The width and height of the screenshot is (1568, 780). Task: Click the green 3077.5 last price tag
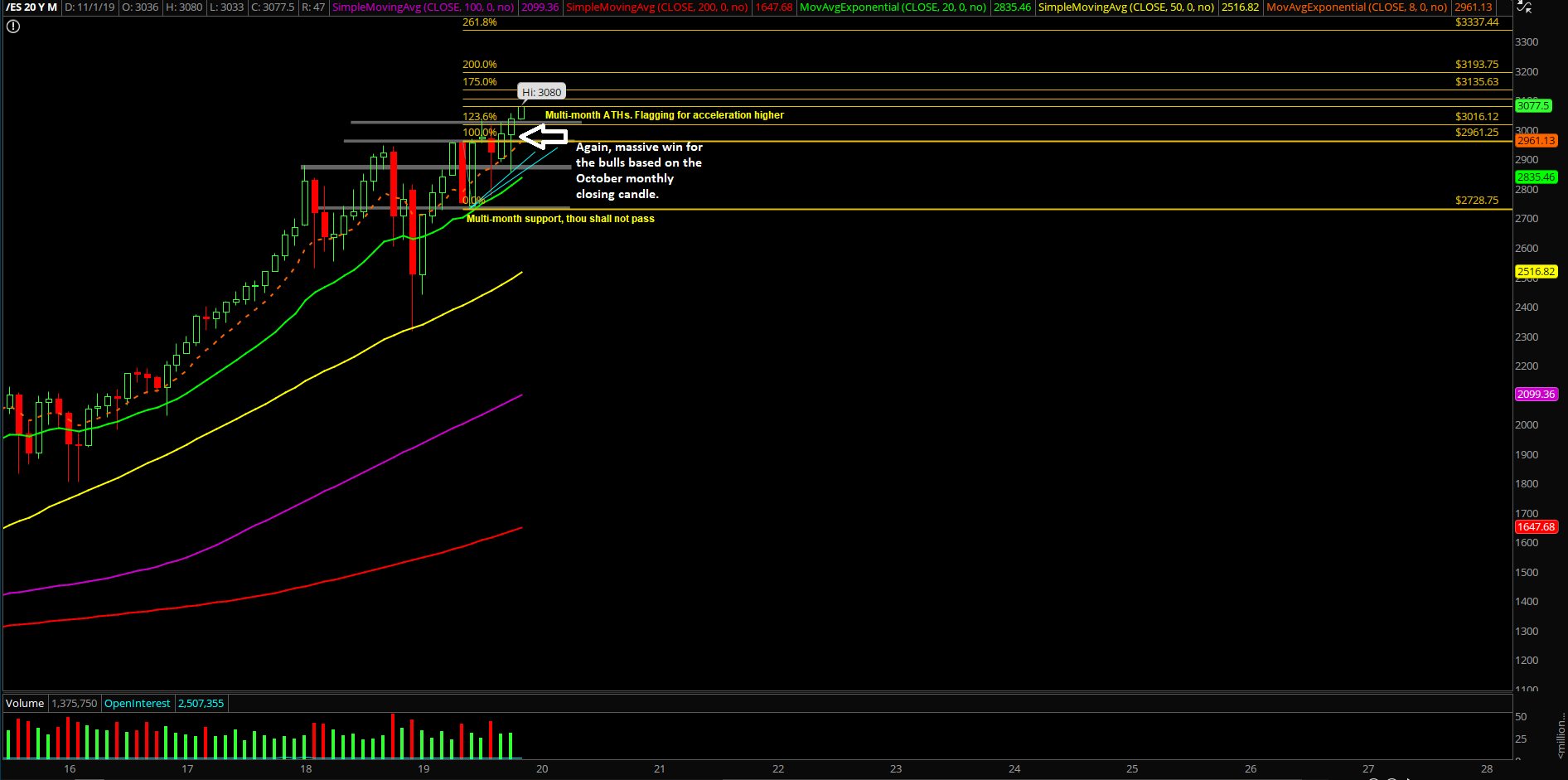(x=1533, y=105)
